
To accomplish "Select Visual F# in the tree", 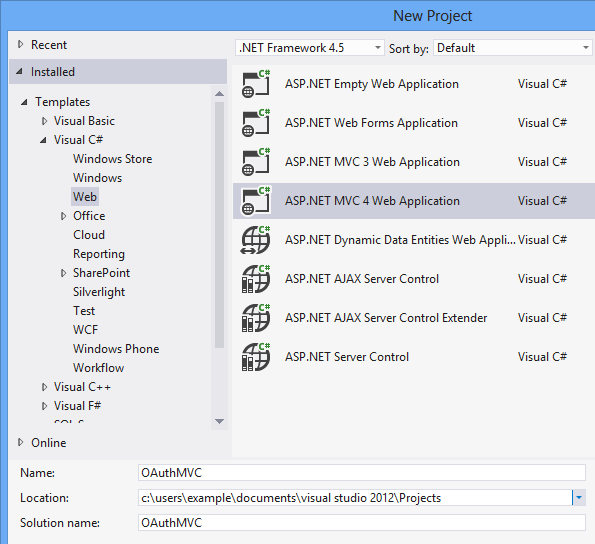I will 77,406.
